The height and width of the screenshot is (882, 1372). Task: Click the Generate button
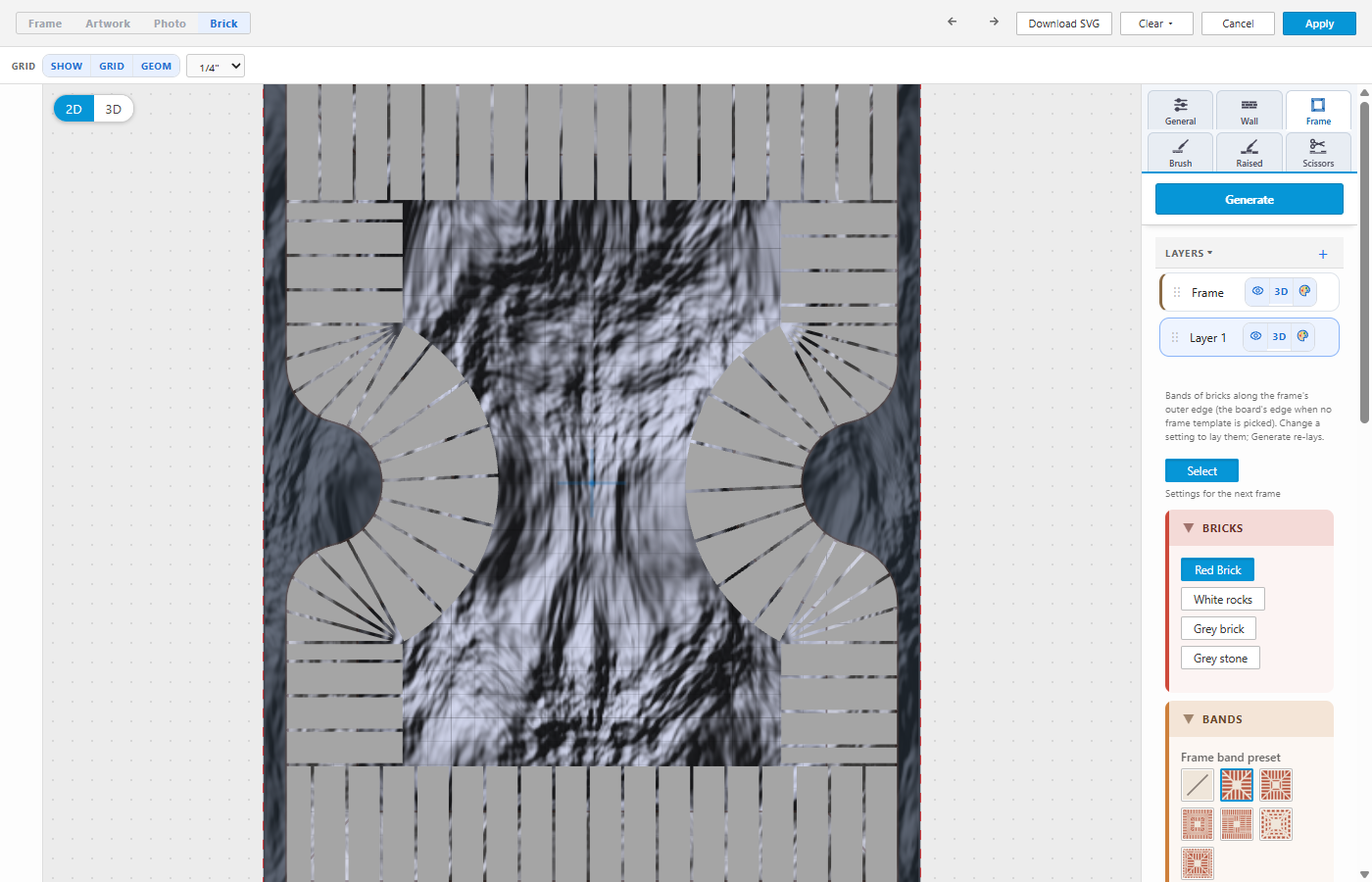click(1249, 199)
